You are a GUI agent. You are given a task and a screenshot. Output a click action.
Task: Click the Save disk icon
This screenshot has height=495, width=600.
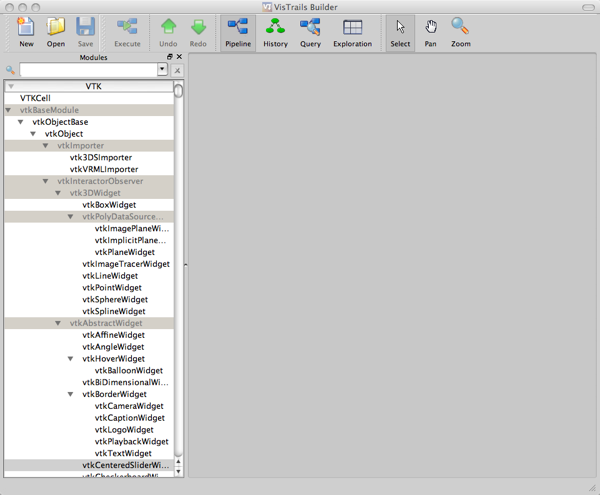[x=85, y=32]
